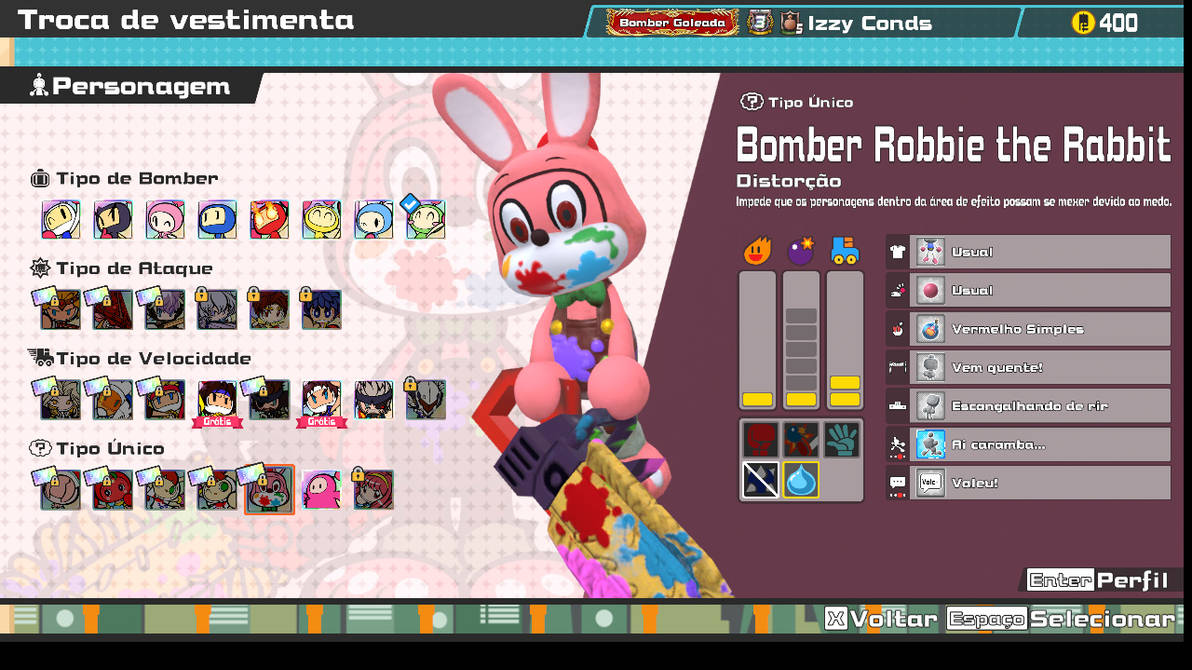Click the blue roller skate speed icon
Screen dimensions: 1192x670
[845, 250]
